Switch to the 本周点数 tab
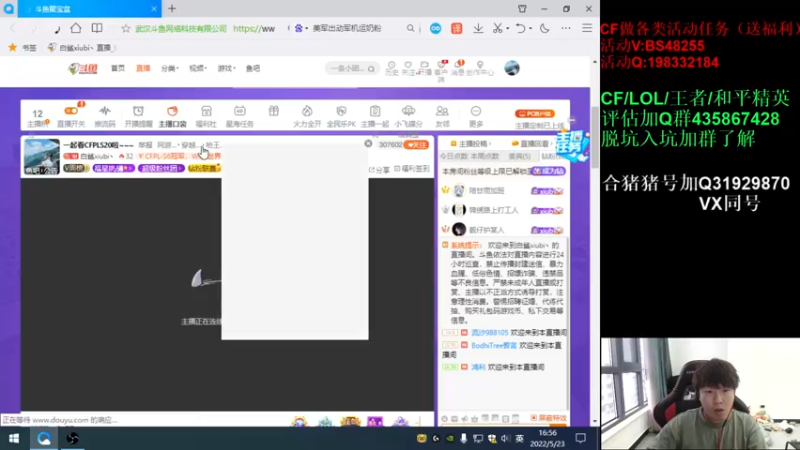This screenshot has width=800, height=450. 485,156
